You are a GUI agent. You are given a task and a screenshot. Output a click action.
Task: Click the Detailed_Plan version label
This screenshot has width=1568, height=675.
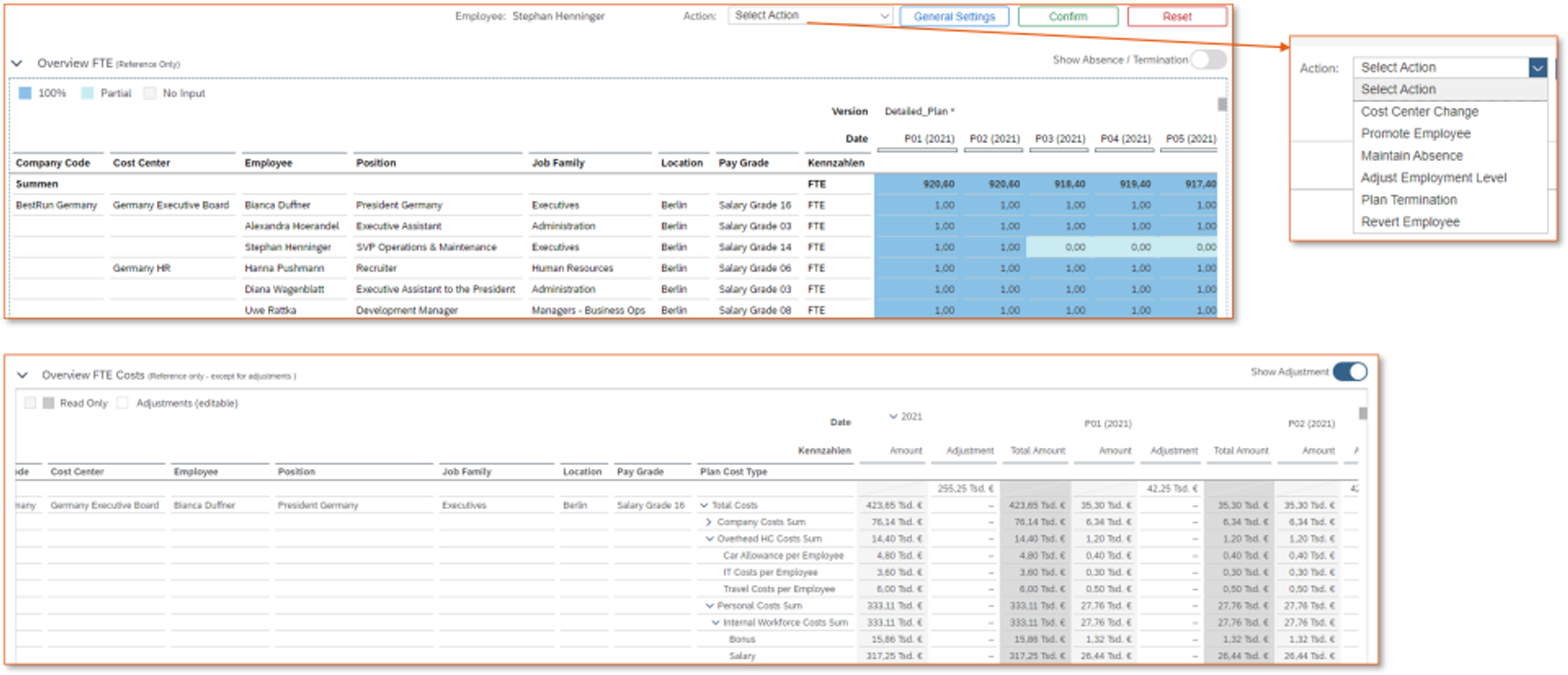coord(919,111)
